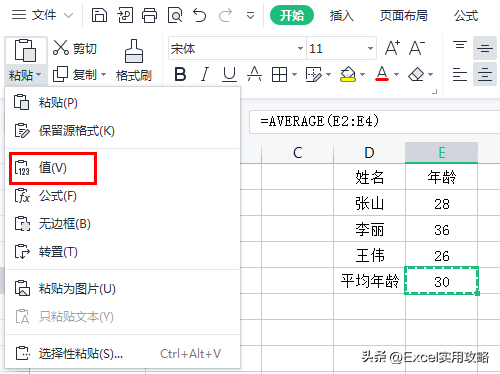This screenshot has height=374, width=500.
Task: Expand quick access toolbar customize arrow
Action: tap(250, 16)
